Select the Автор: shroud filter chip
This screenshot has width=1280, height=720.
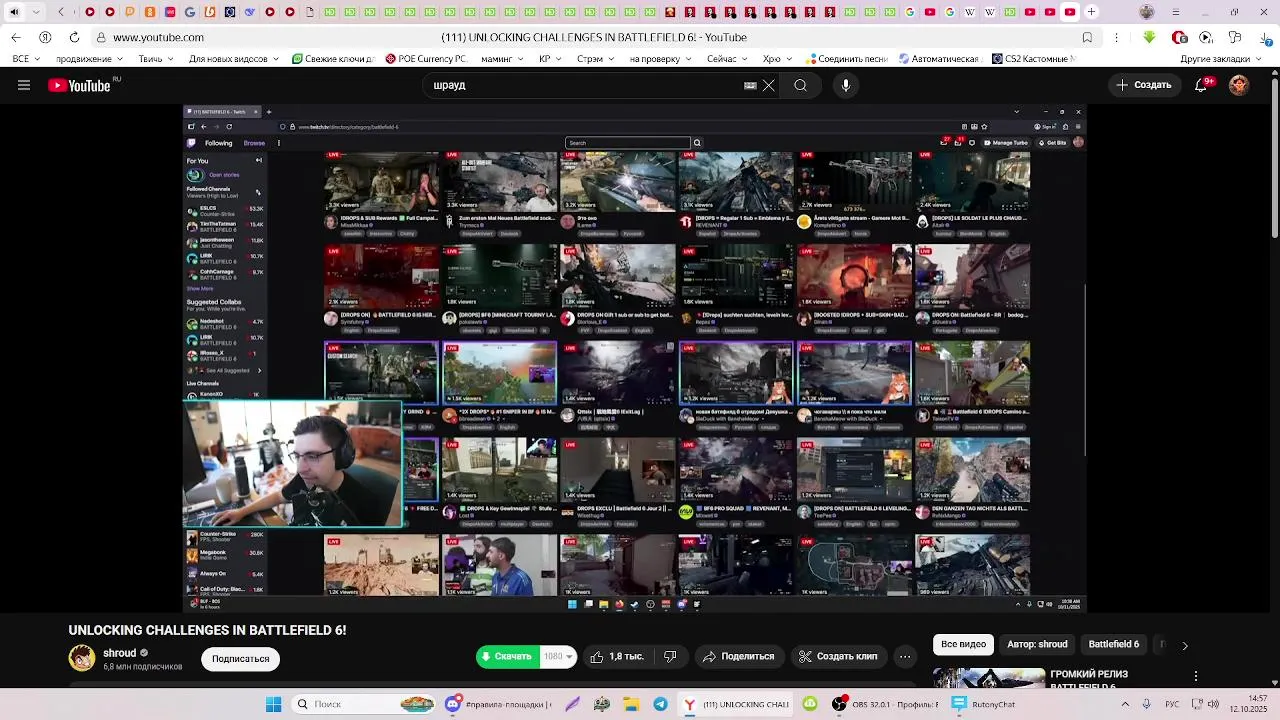pos(1037,644)
